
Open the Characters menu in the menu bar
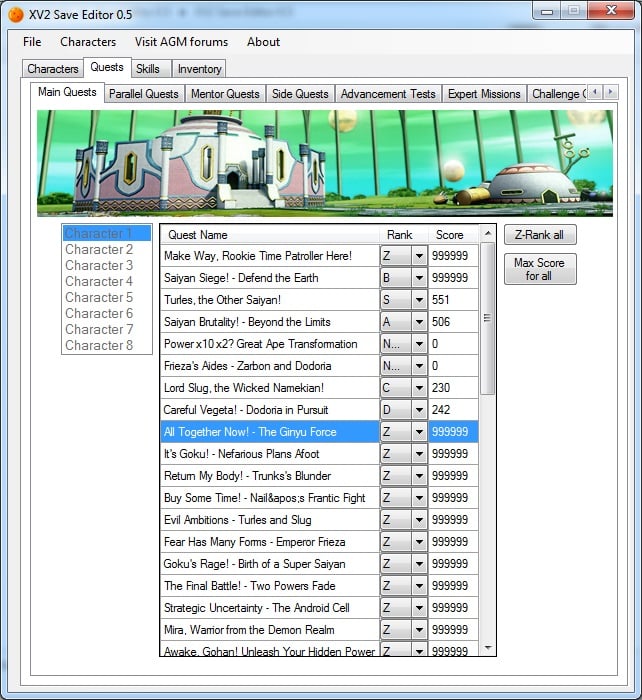88,42
